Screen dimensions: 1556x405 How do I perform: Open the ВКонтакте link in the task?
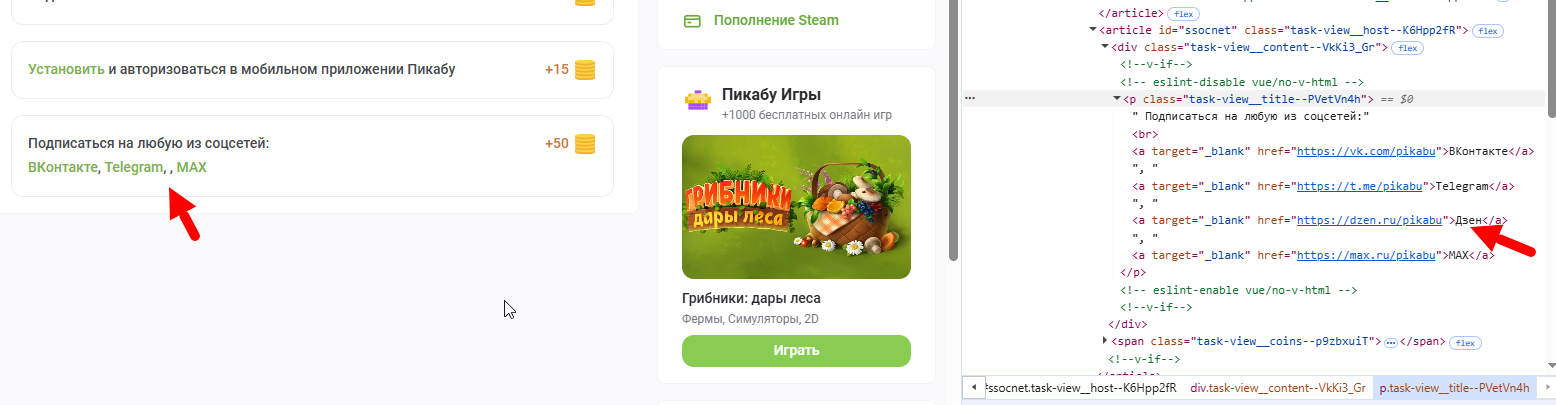coord(63,168)
